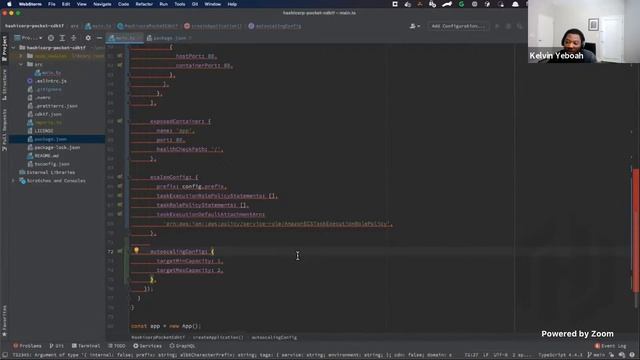
Task: Click the createApplication() breadcrumb at top
Action: pyautogui.click(x=213, y=26)
